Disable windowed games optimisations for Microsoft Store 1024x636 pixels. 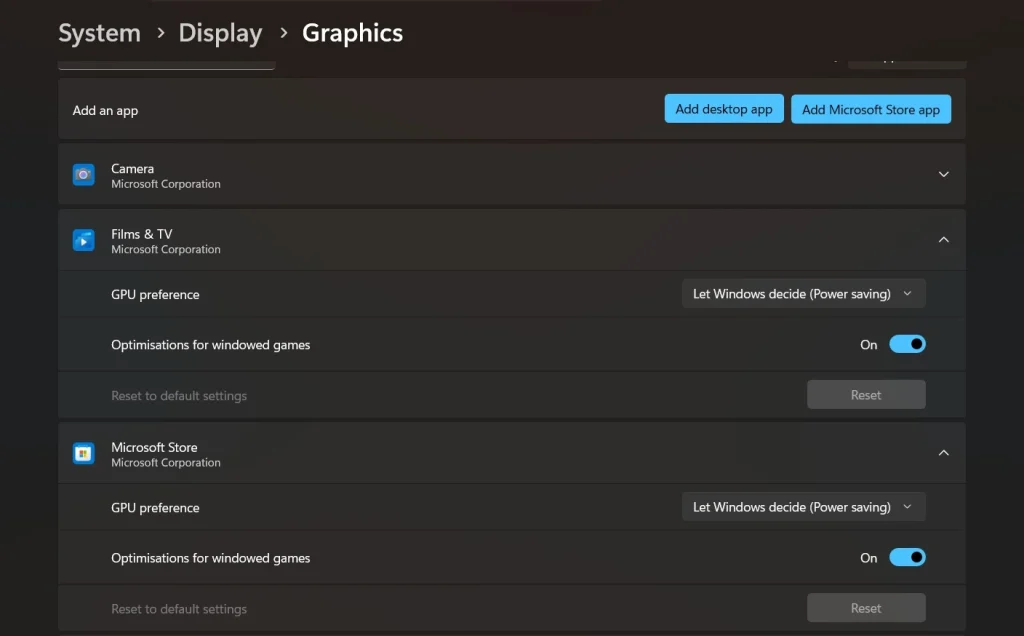908,557
